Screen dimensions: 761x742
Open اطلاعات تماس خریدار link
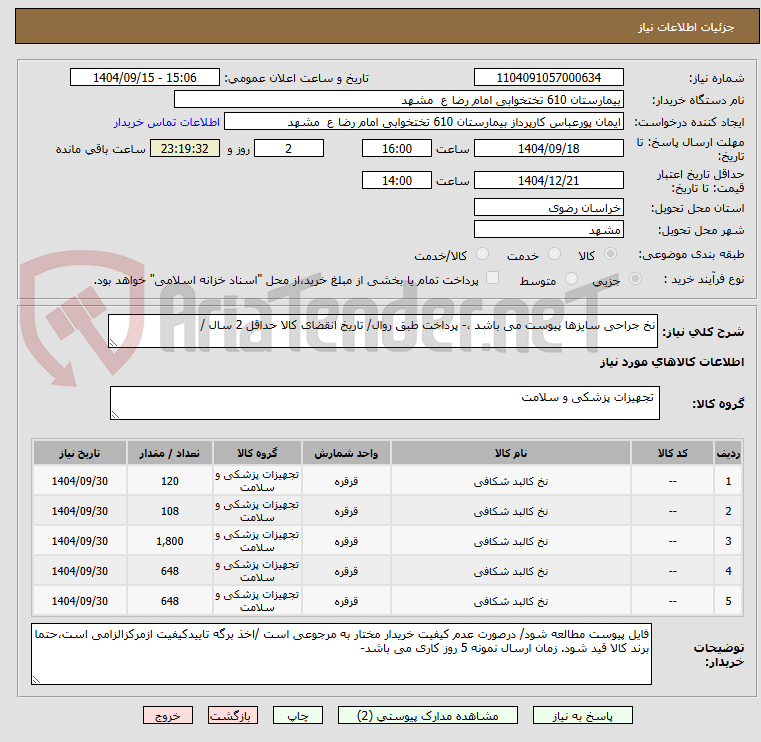(167, 122)
